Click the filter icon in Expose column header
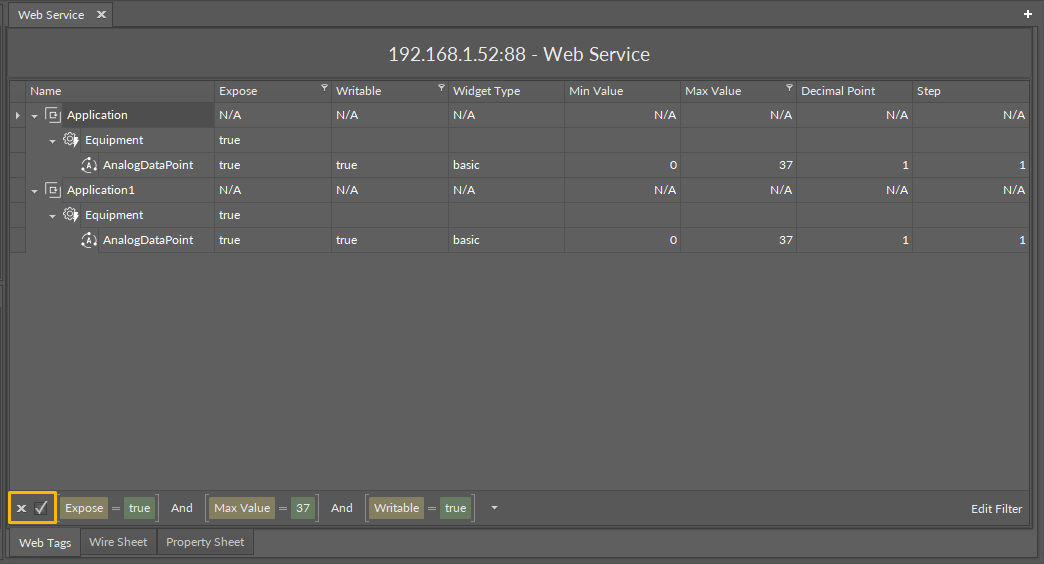 (x=324, y=88)
